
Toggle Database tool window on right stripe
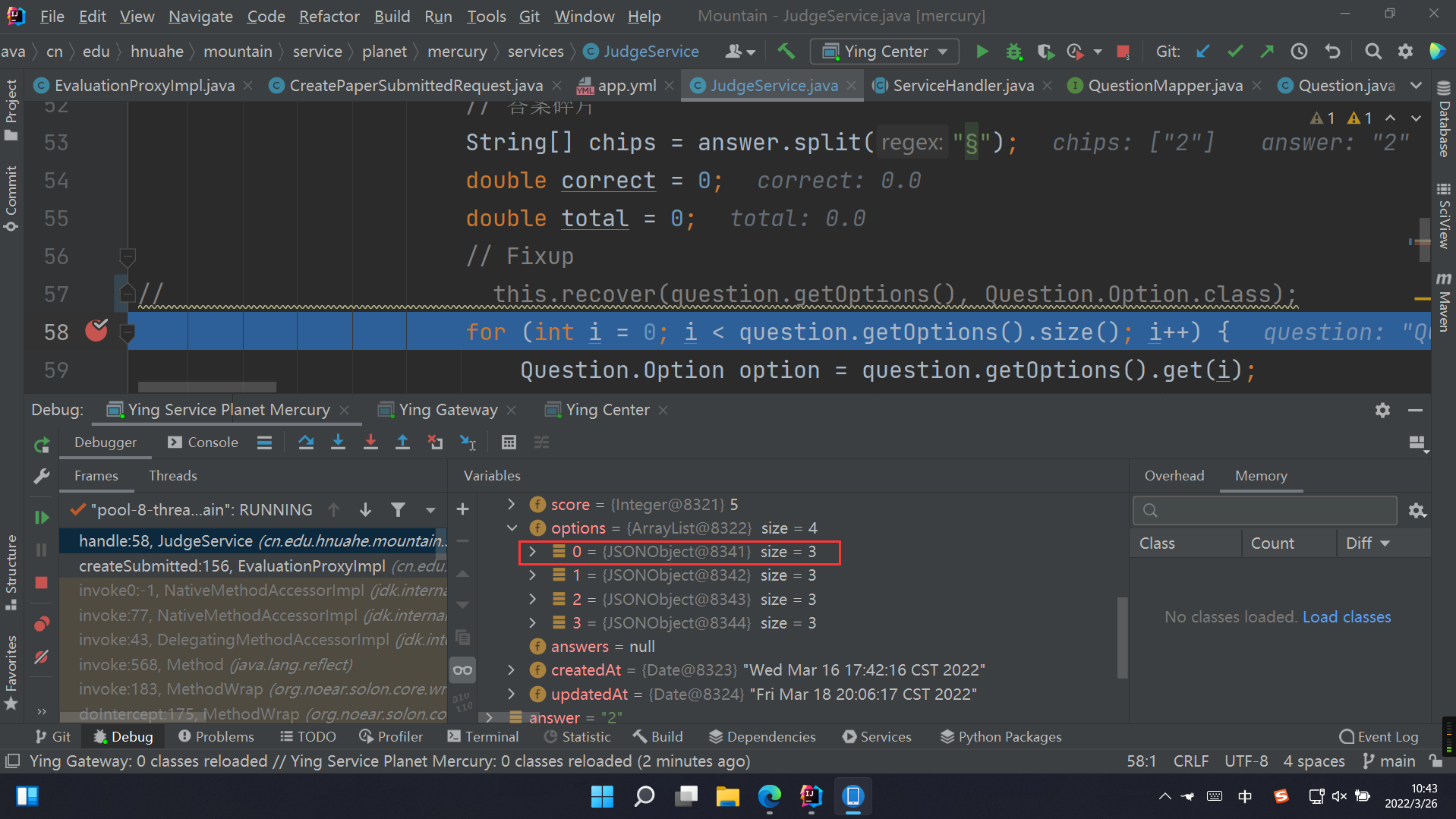point(1443,119)
